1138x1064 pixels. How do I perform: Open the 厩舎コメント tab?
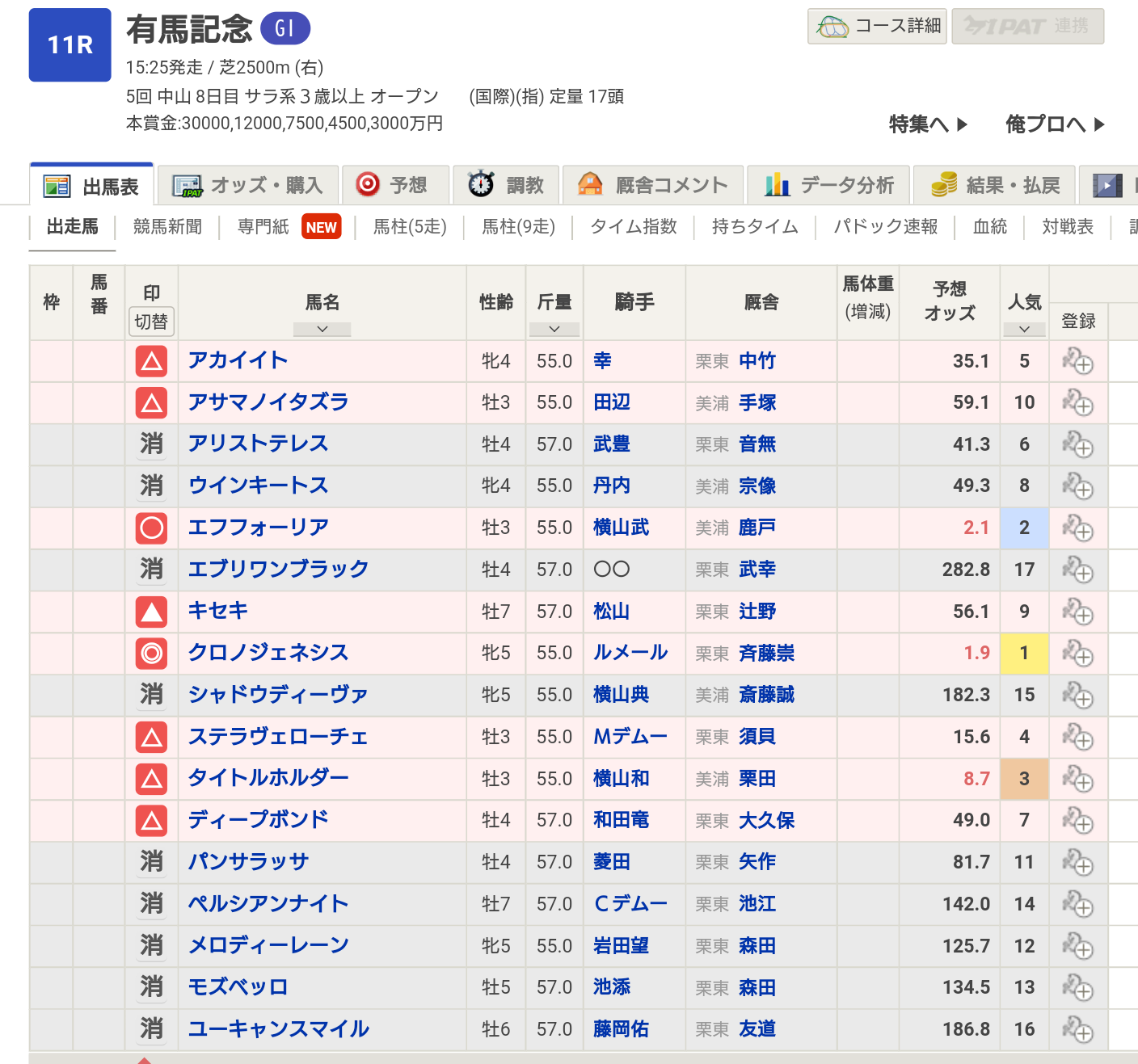pos(653,186)
